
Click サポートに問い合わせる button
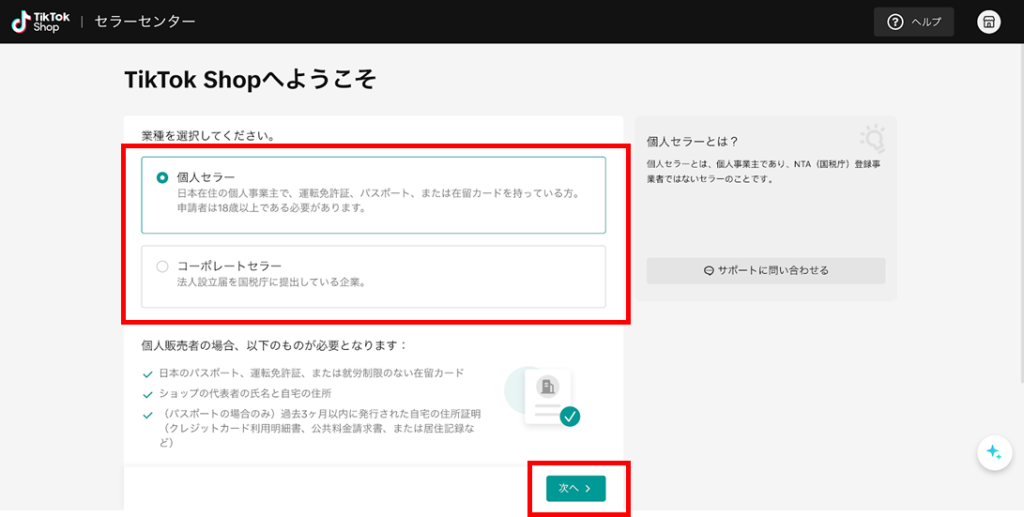point(765,271)
